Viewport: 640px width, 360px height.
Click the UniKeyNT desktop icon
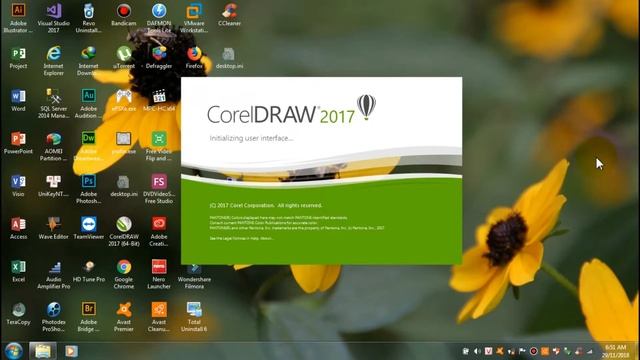point(53,185)
